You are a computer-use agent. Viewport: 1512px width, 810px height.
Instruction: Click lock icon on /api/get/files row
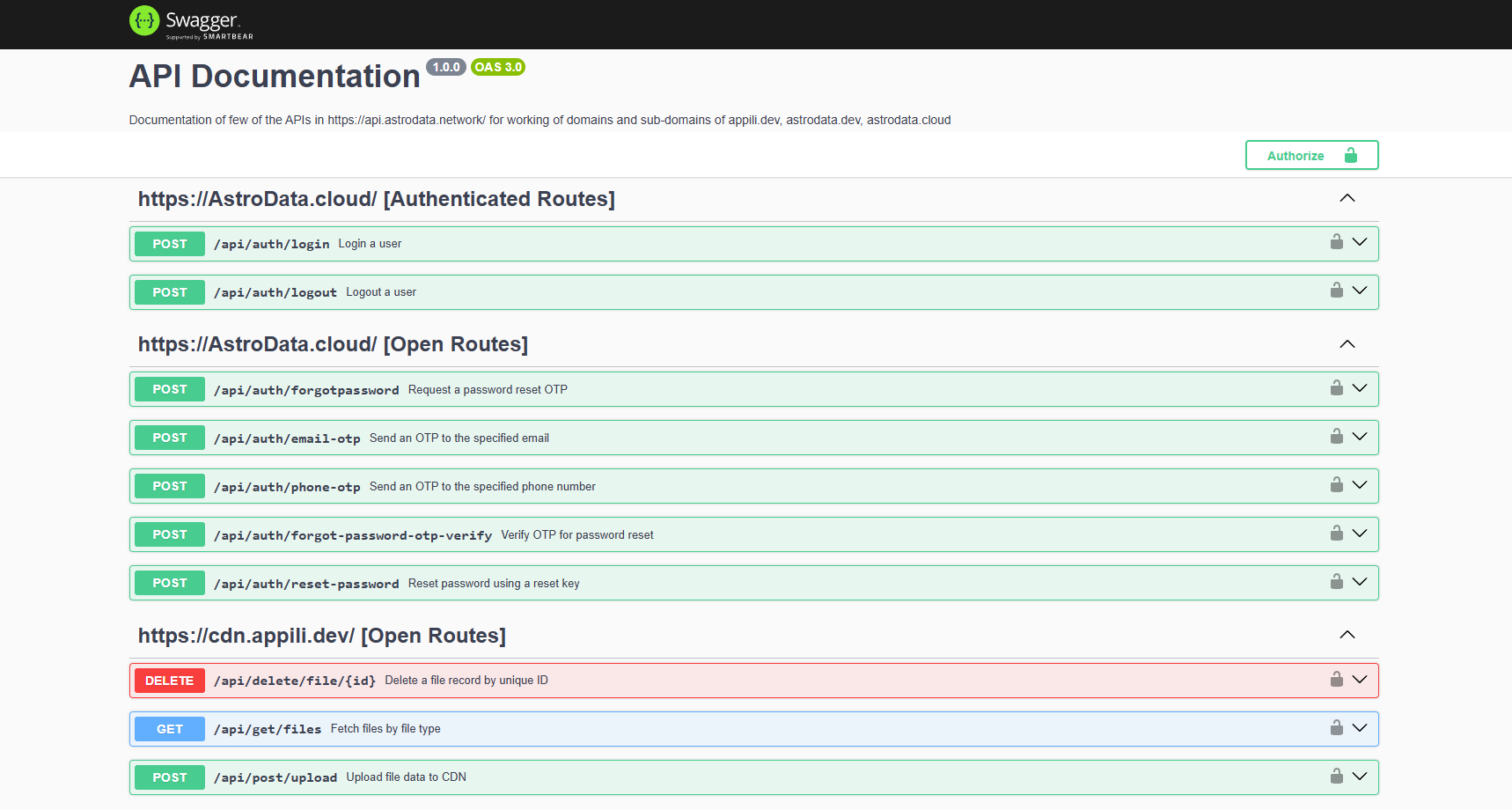(1336, 728)
